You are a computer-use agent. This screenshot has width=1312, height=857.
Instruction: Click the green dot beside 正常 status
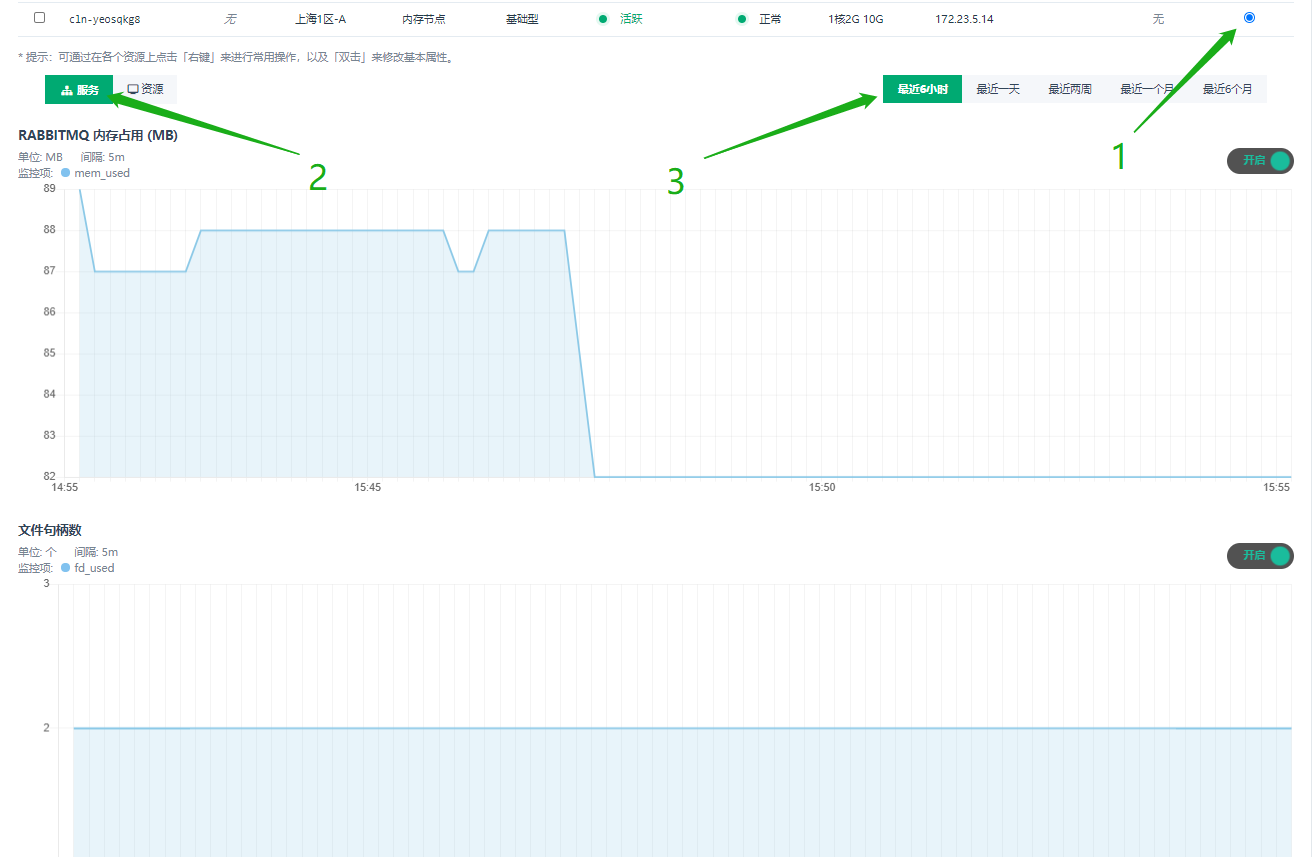741,19
